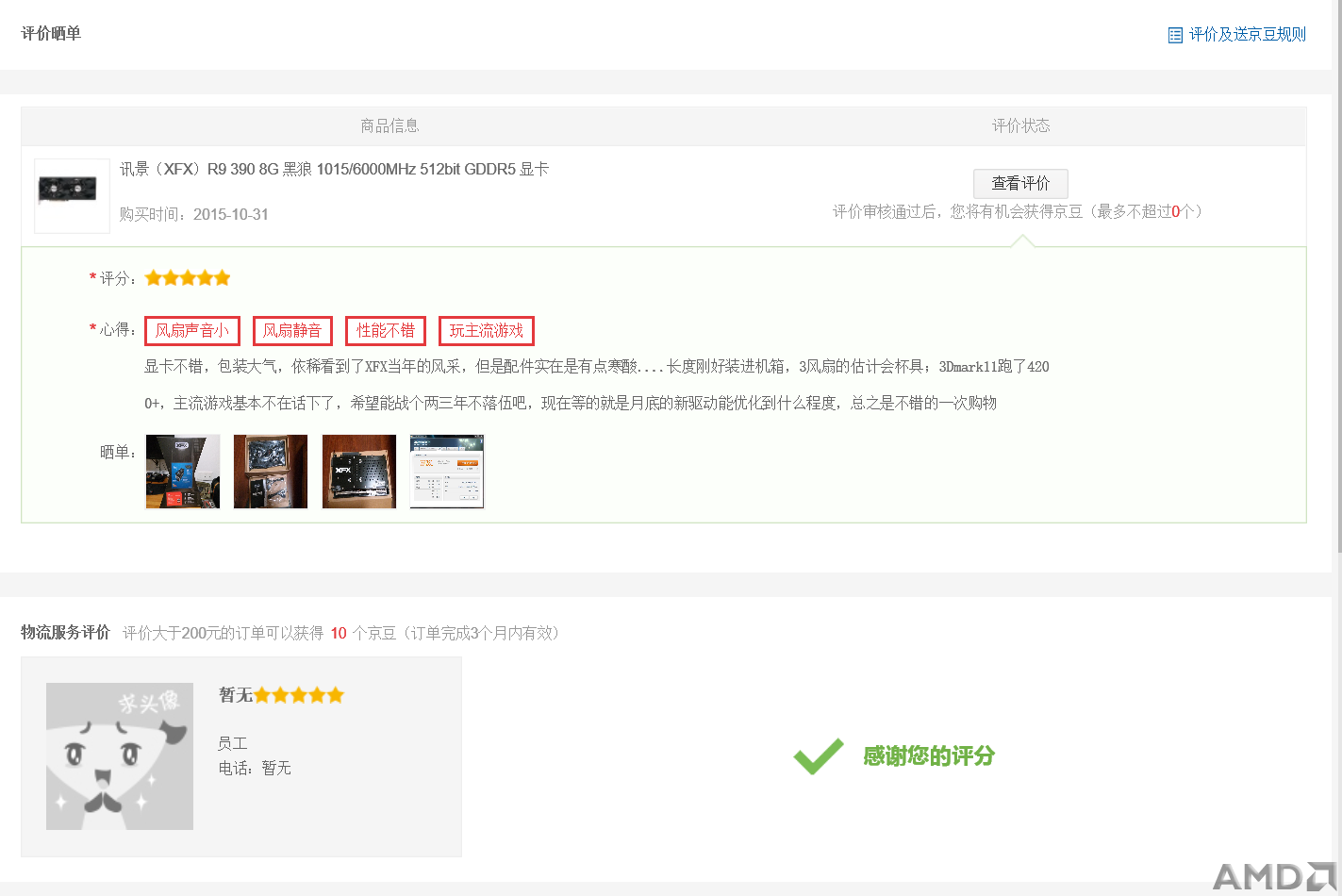
Task: Click the review text starting 显卡不错
Action: (596, 385)
